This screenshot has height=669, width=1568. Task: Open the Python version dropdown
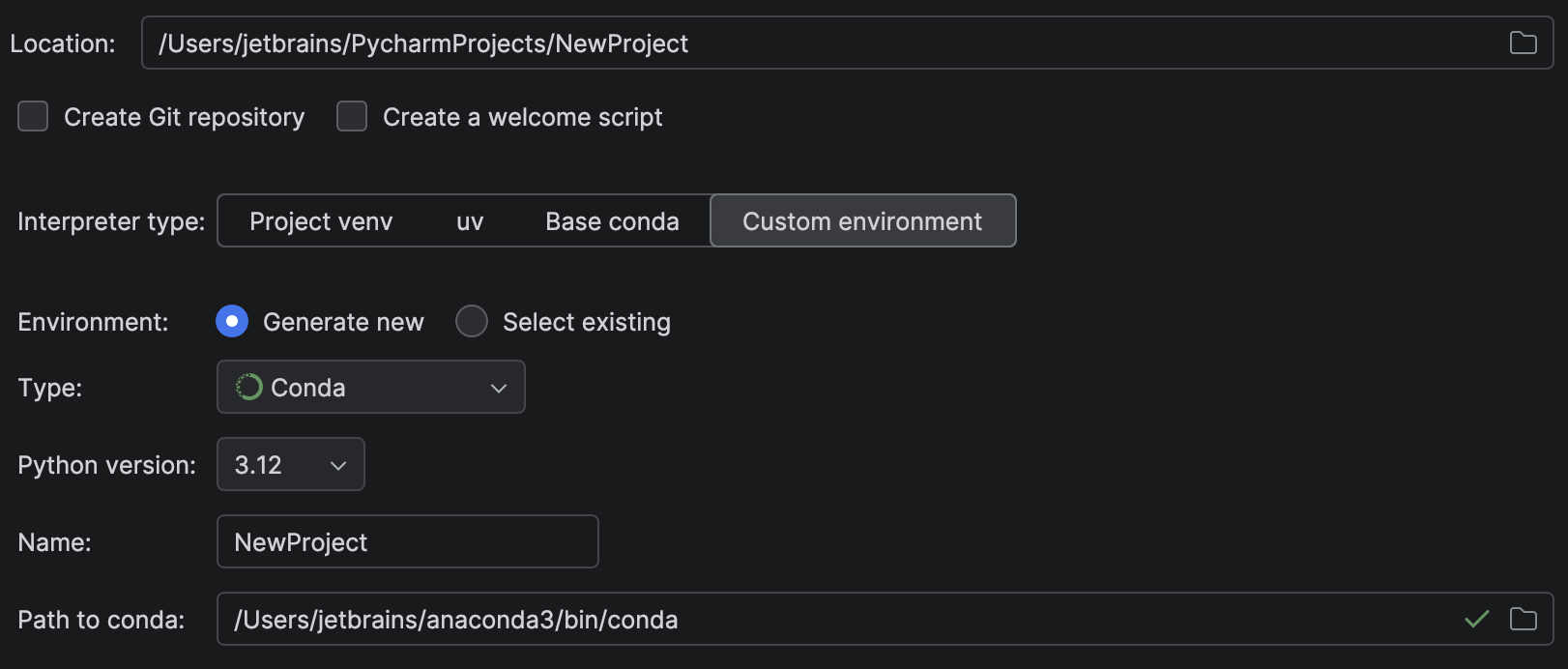tap(290, 464)
